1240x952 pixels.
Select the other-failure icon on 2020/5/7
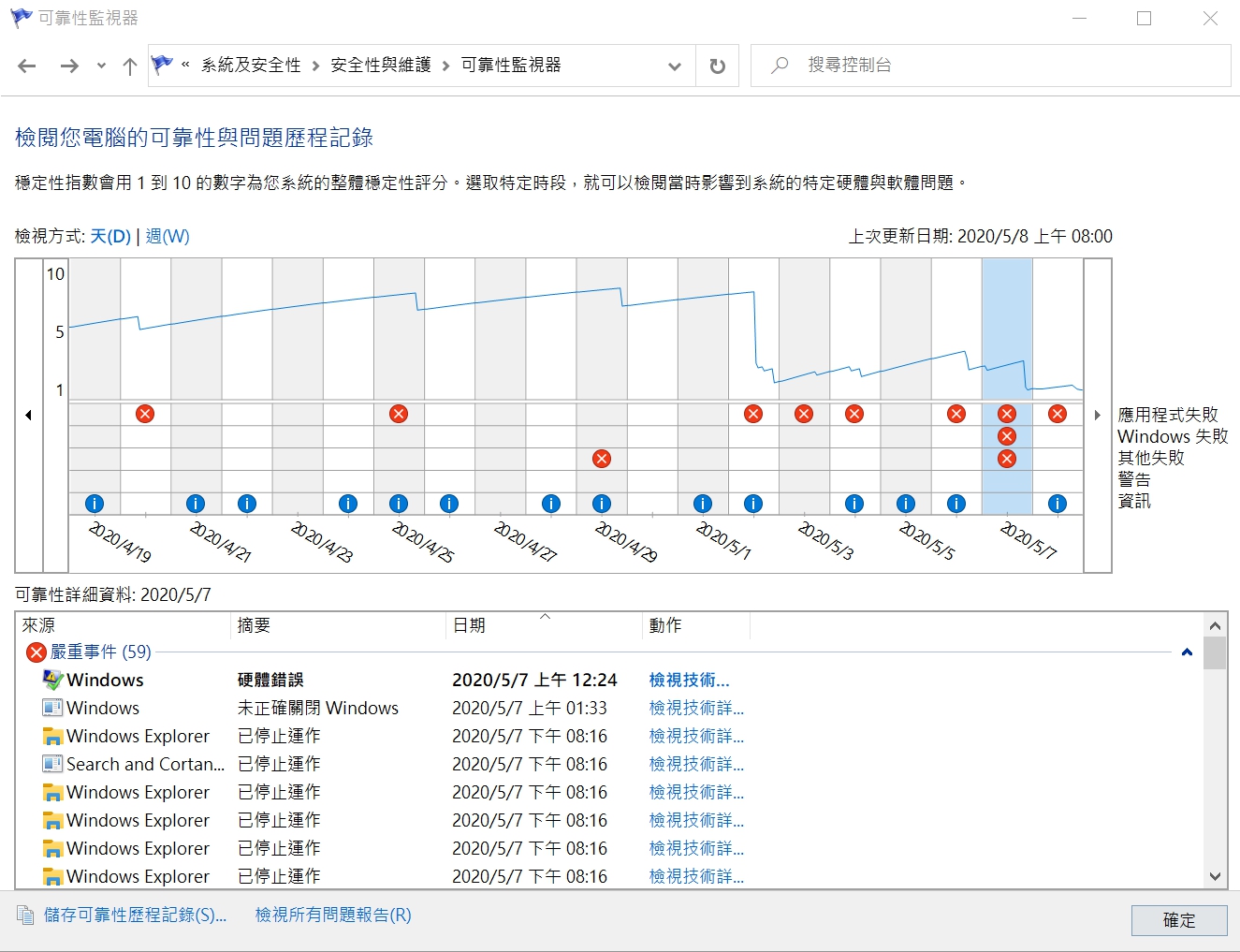(x=1007, y=459)
